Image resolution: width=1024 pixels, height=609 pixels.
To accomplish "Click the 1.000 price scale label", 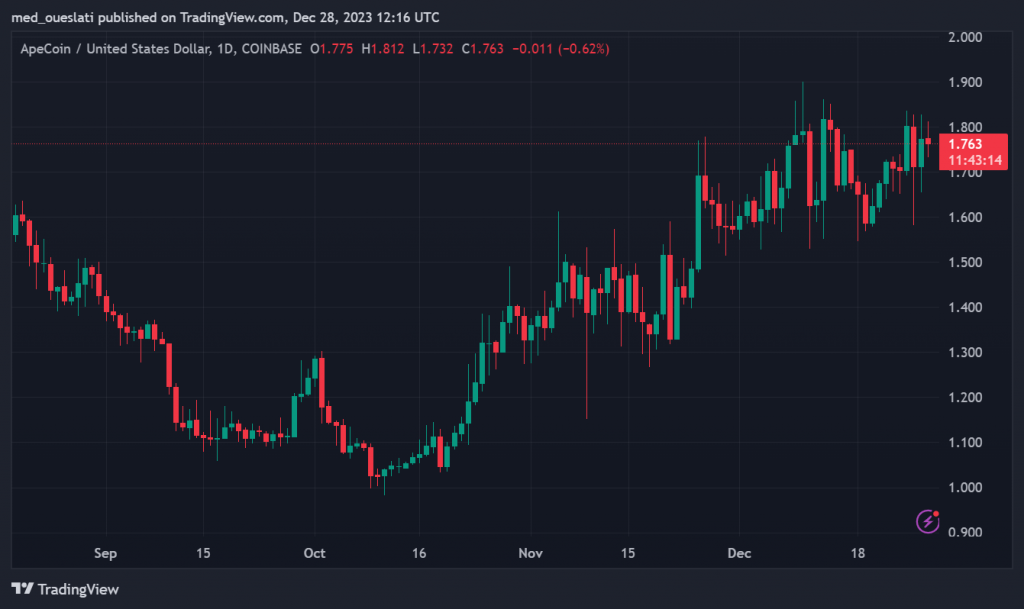I will pos(963,487).
